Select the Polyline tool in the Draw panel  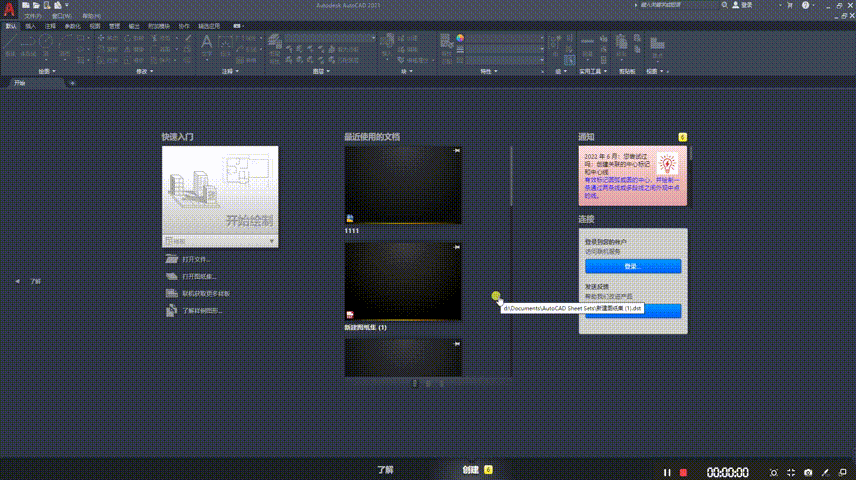point(28,46)
